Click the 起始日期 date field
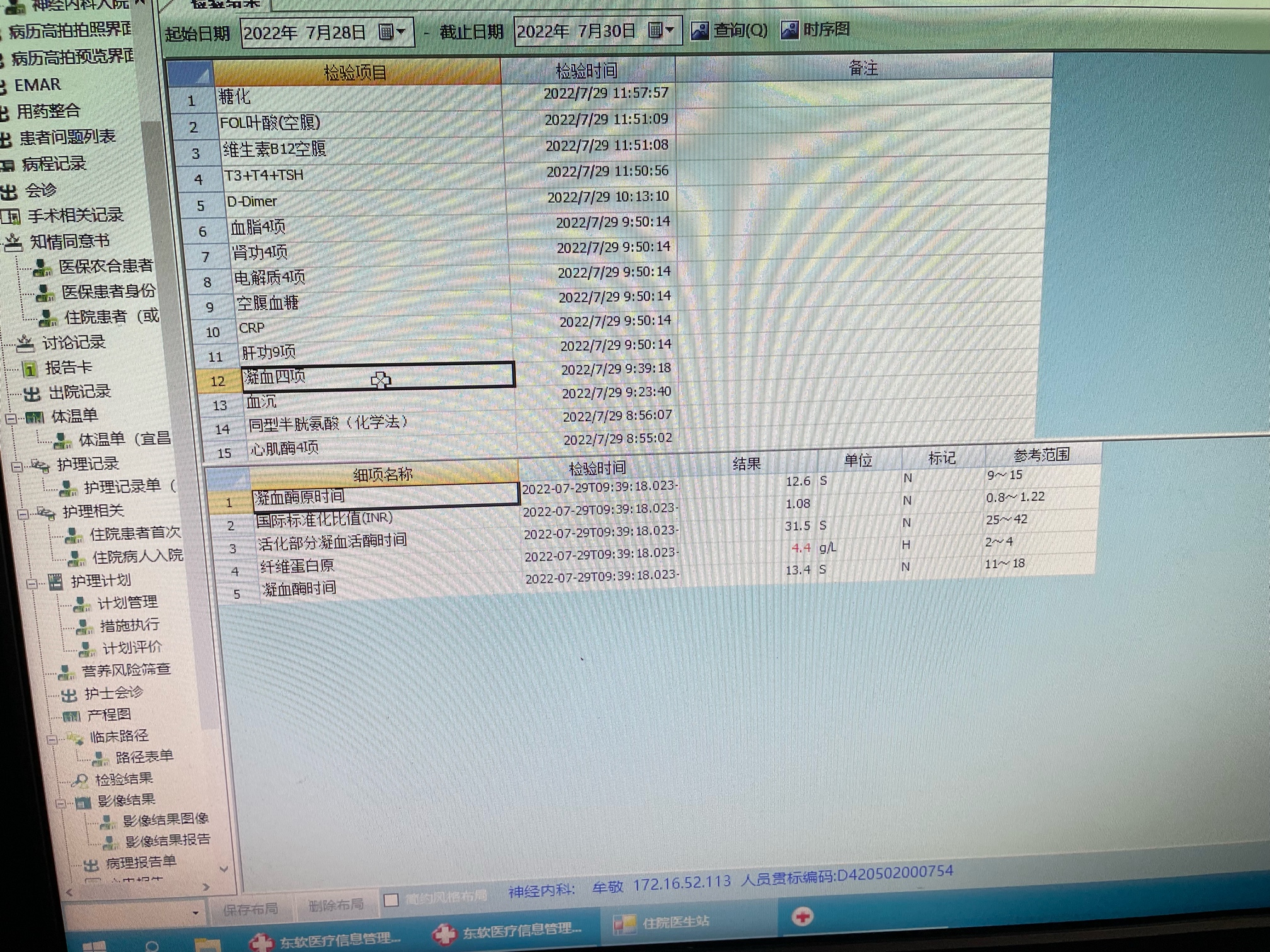 327,32
